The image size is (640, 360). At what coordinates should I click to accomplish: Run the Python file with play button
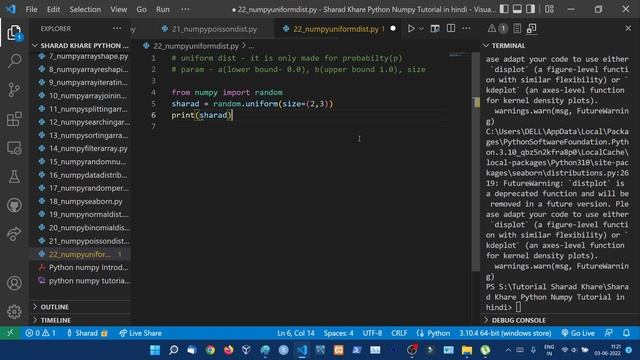pos(411,29)
